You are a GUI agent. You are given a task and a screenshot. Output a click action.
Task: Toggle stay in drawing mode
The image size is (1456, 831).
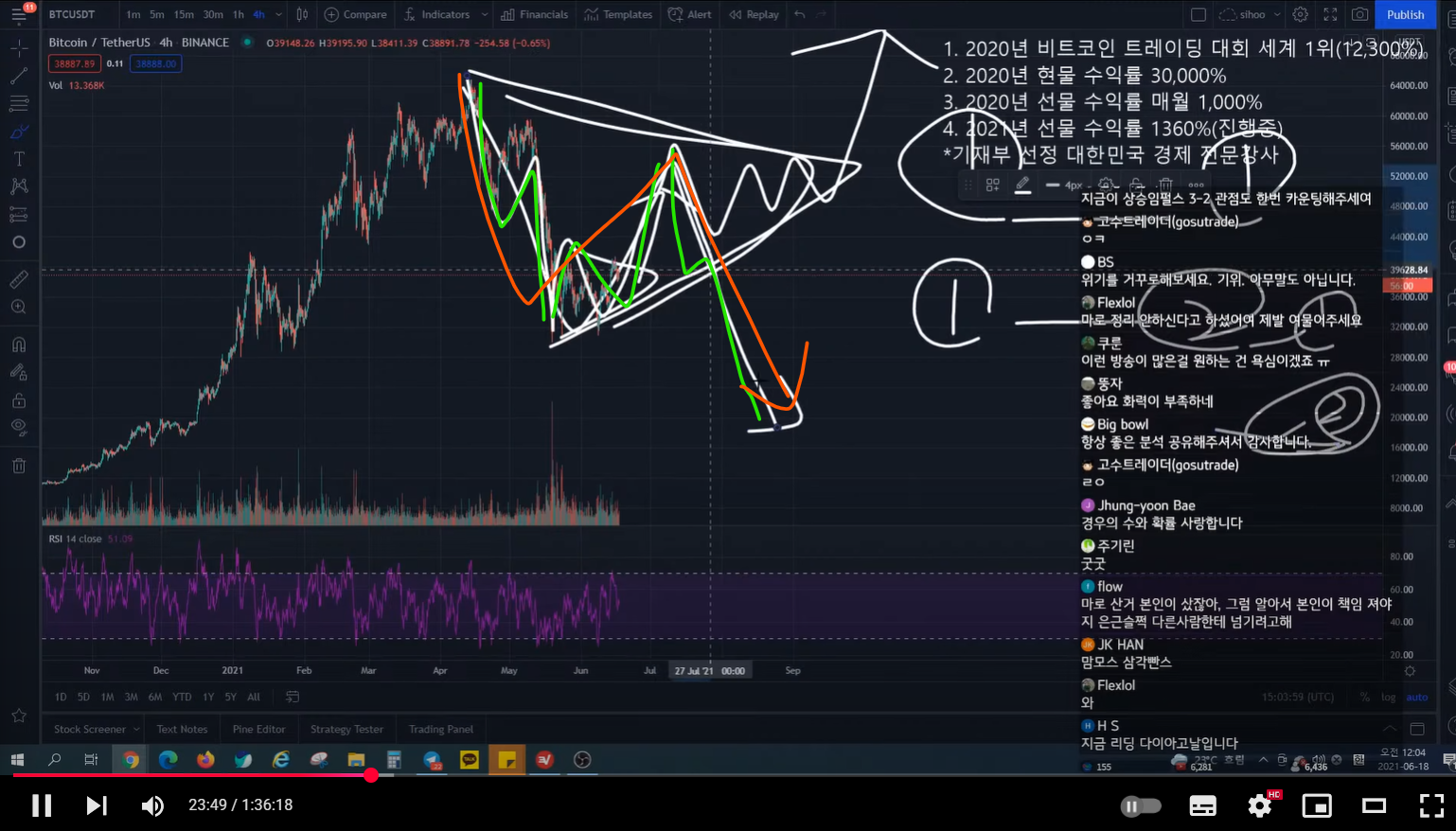coord(18,372)
